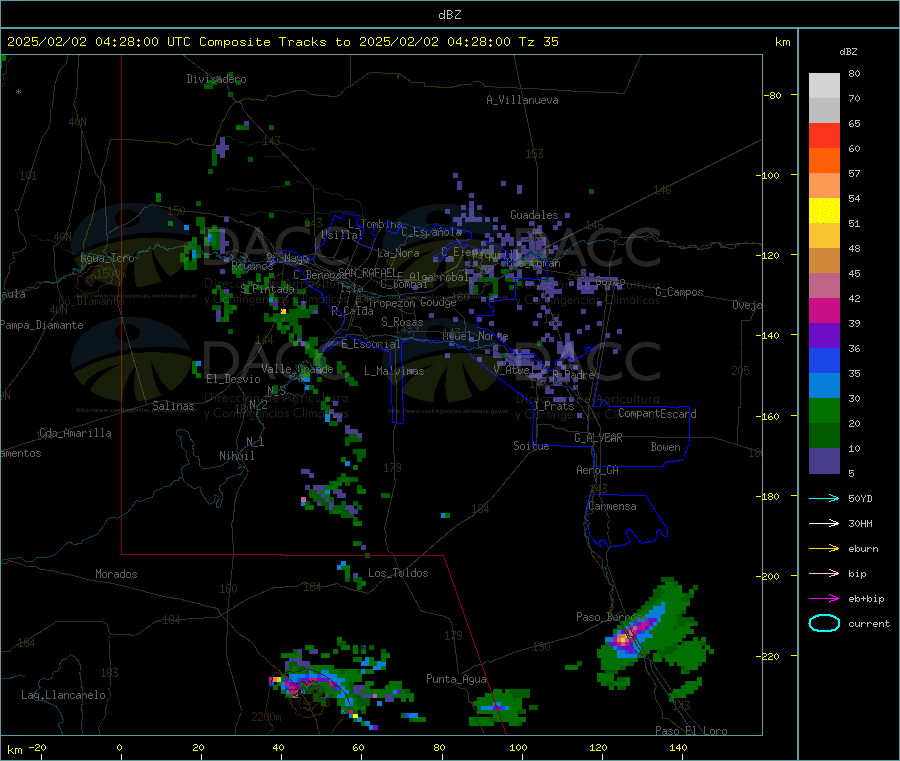The width and height of the screenshot is (900, 761).
Task: Click the -20 km bottom axis label
Action: pos(37,747)
